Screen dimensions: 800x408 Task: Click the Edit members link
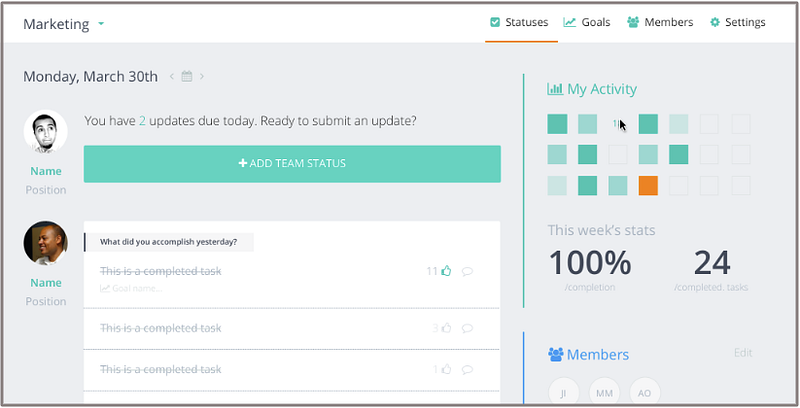742,353
